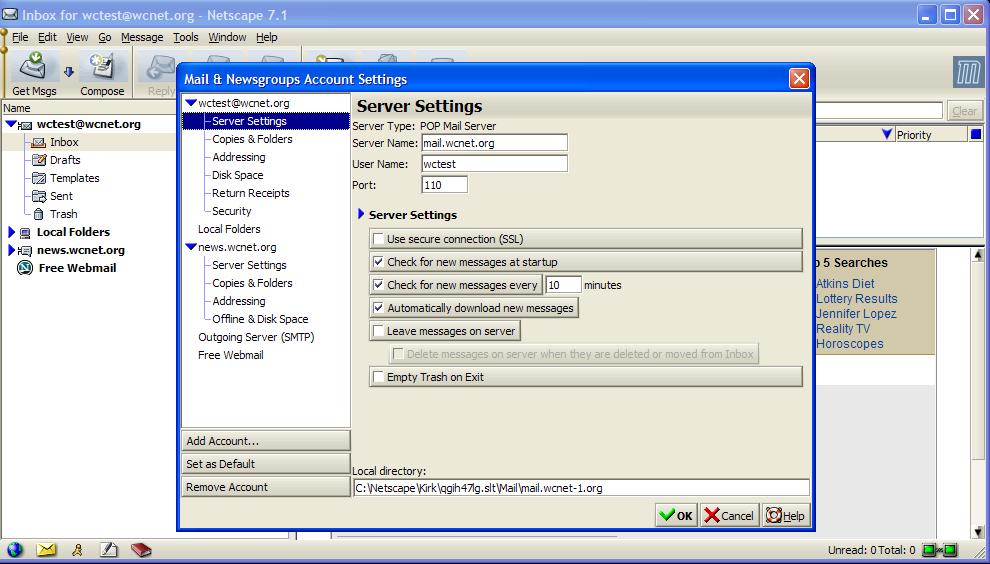Select the Inbox folder icon

[39, 142]
